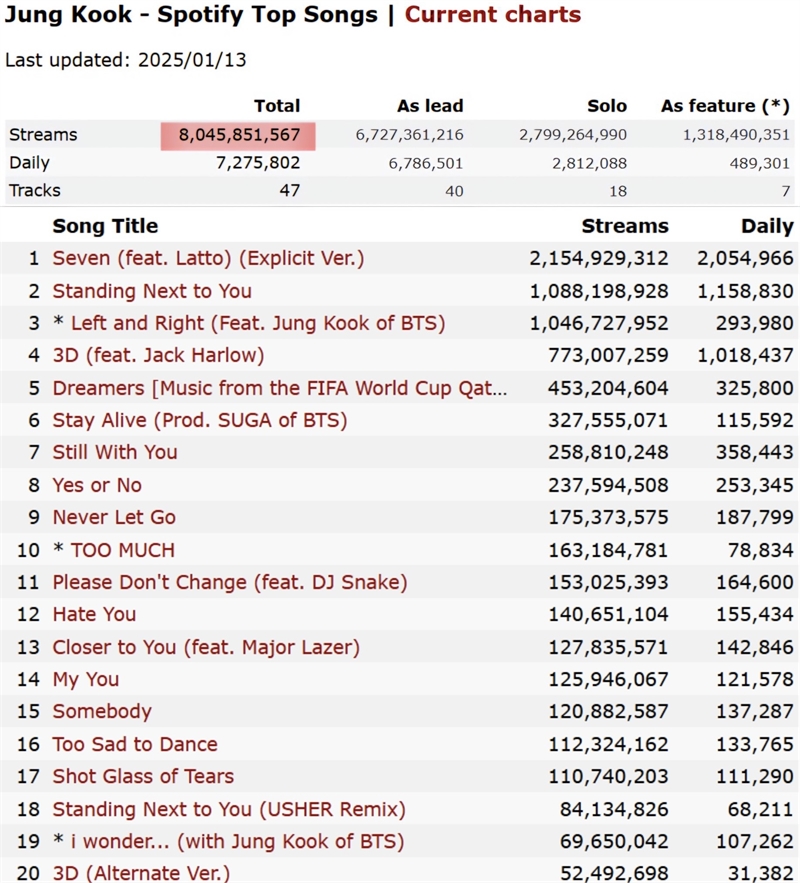Open the Never Let Go link
This screenshot has width=800, height=883.
point(114,517)
